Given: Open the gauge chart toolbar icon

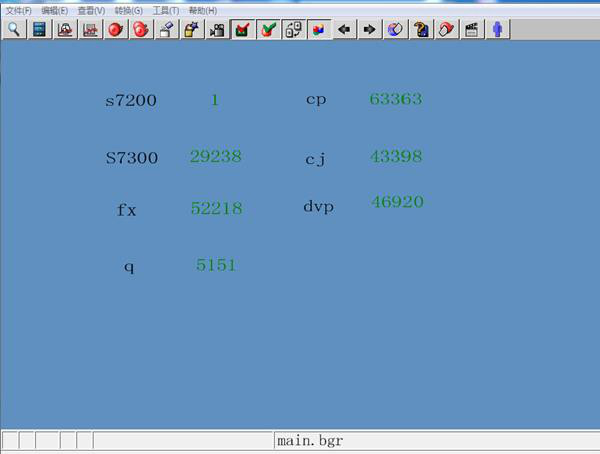Looking at the screenshot, I should click(65, 29).
